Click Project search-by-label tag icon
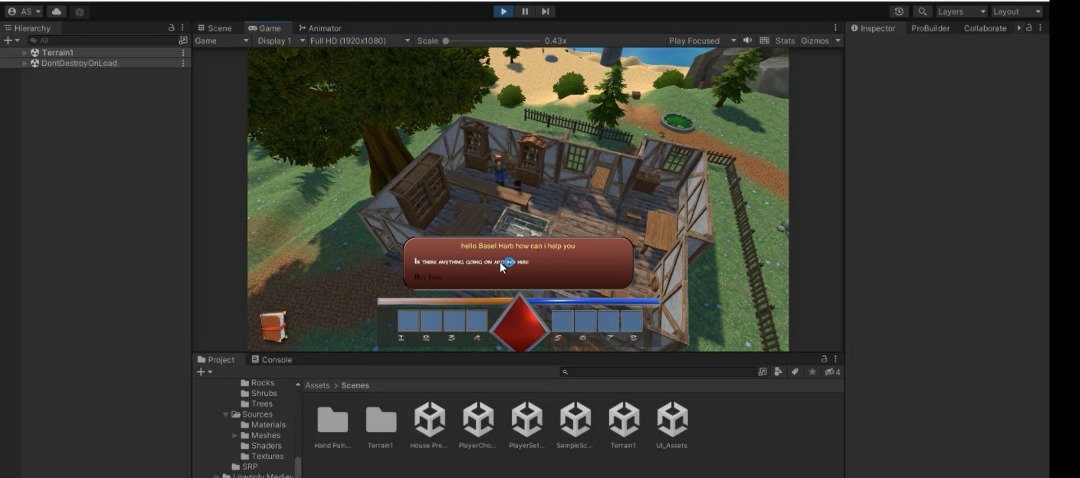The image size is (1080, 478). point(795,372)
